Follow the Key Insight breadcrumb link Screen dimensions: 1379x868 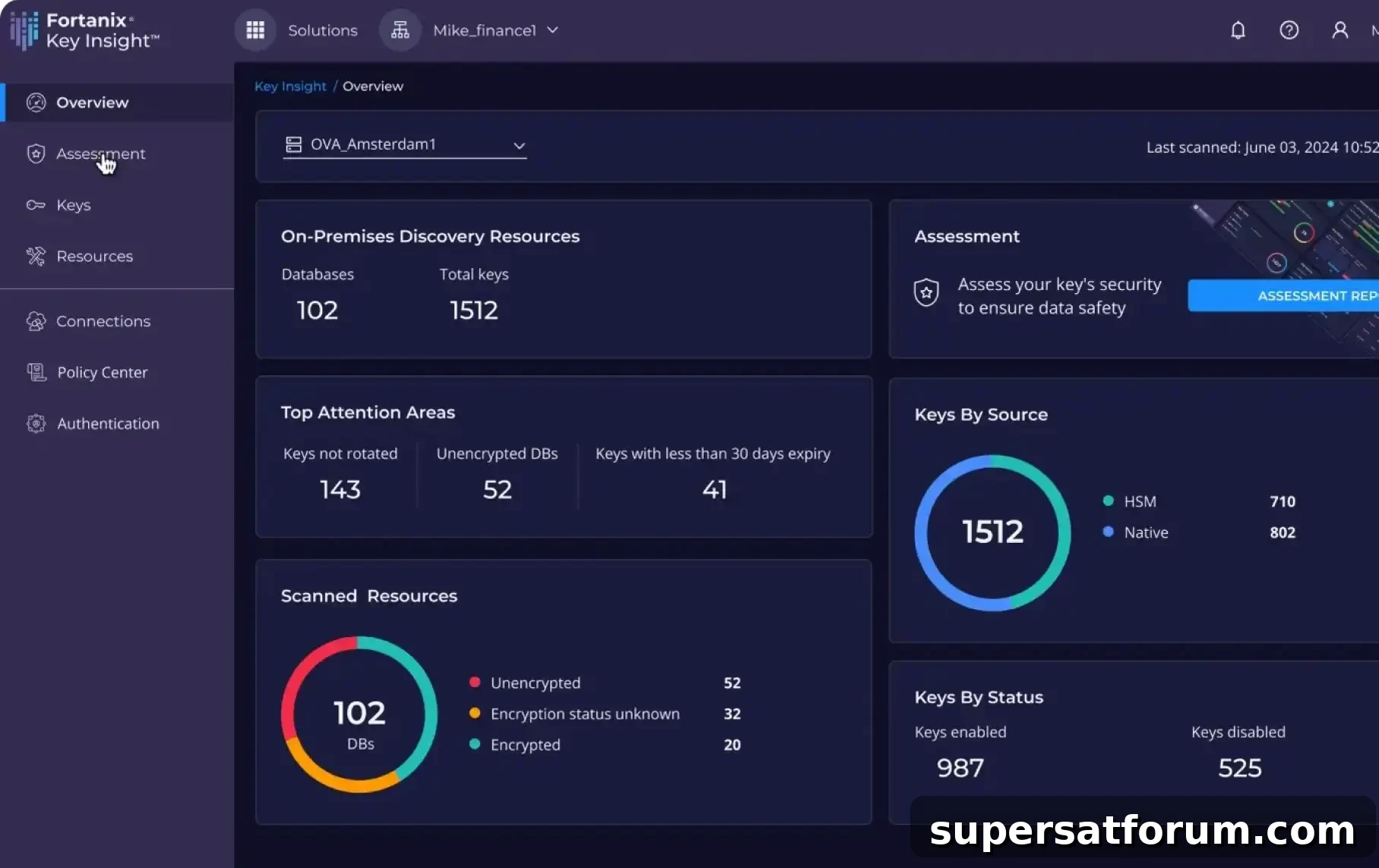click(290, 87)
